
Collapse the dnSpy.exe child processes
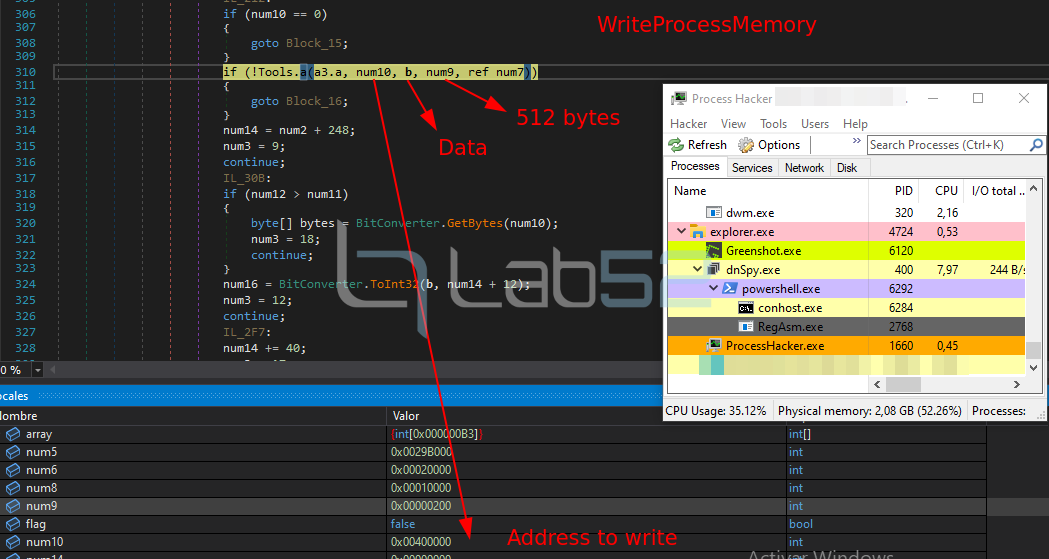(x=698, y=270)
